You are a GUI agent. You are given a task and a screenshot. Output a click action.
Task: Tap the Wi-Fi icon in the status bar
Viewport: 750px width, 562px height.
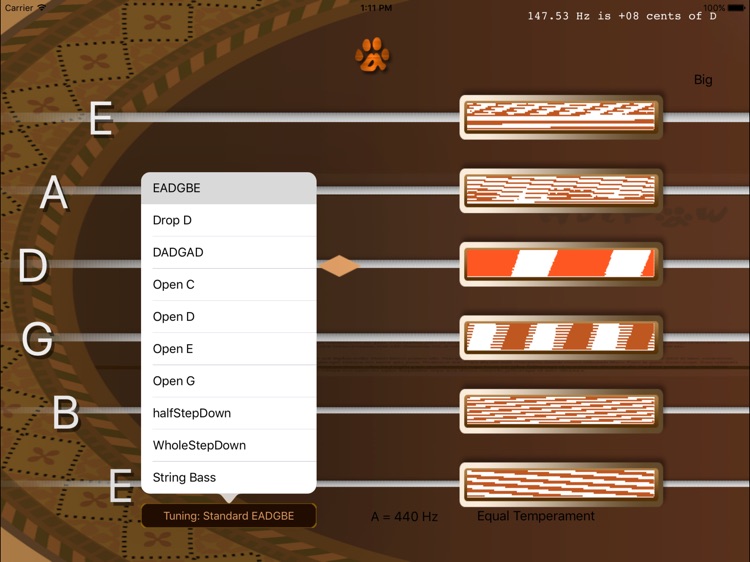tap(42, 8)
